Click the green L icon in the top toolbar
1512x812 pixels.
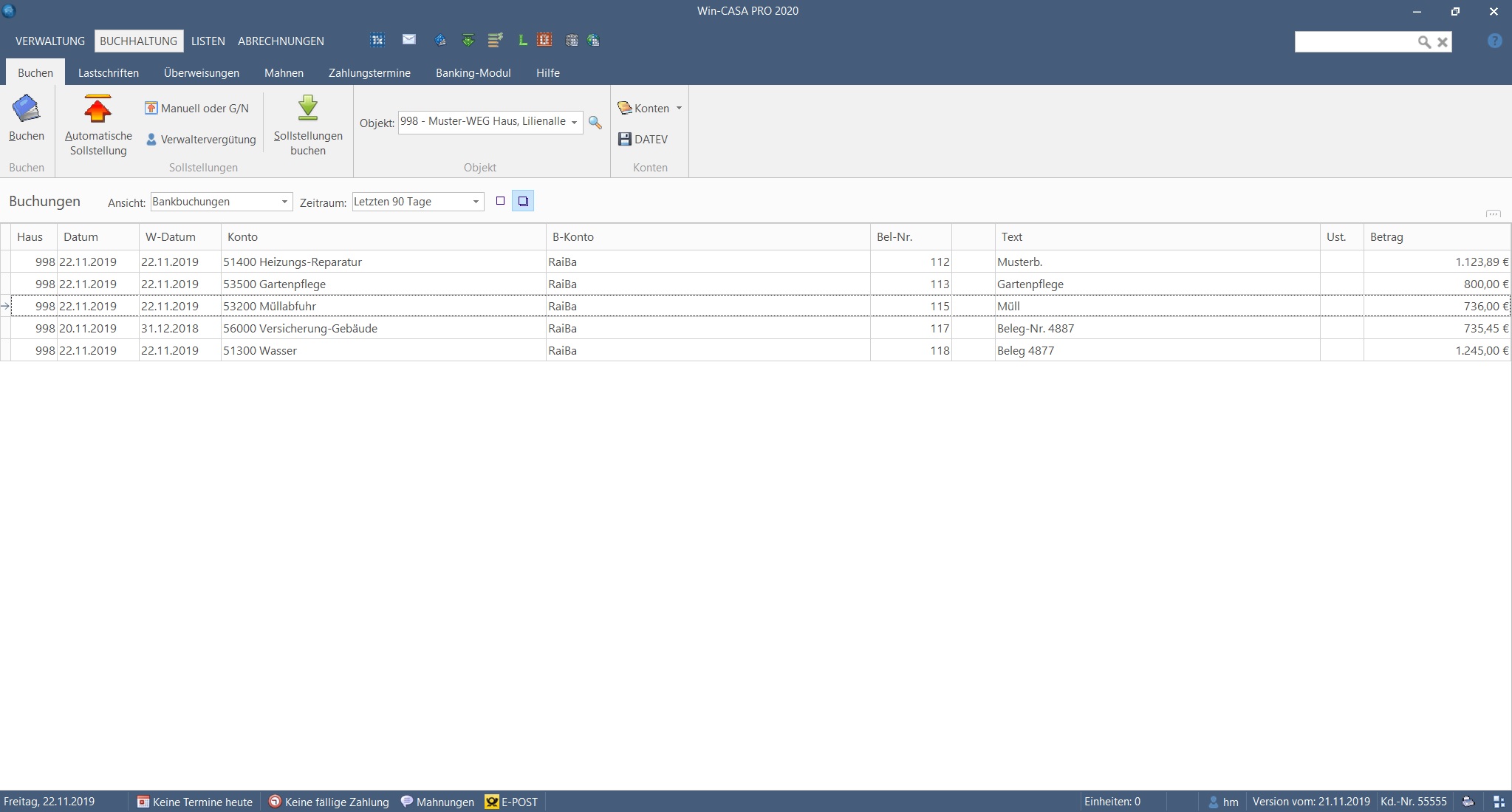pos(522,41)
